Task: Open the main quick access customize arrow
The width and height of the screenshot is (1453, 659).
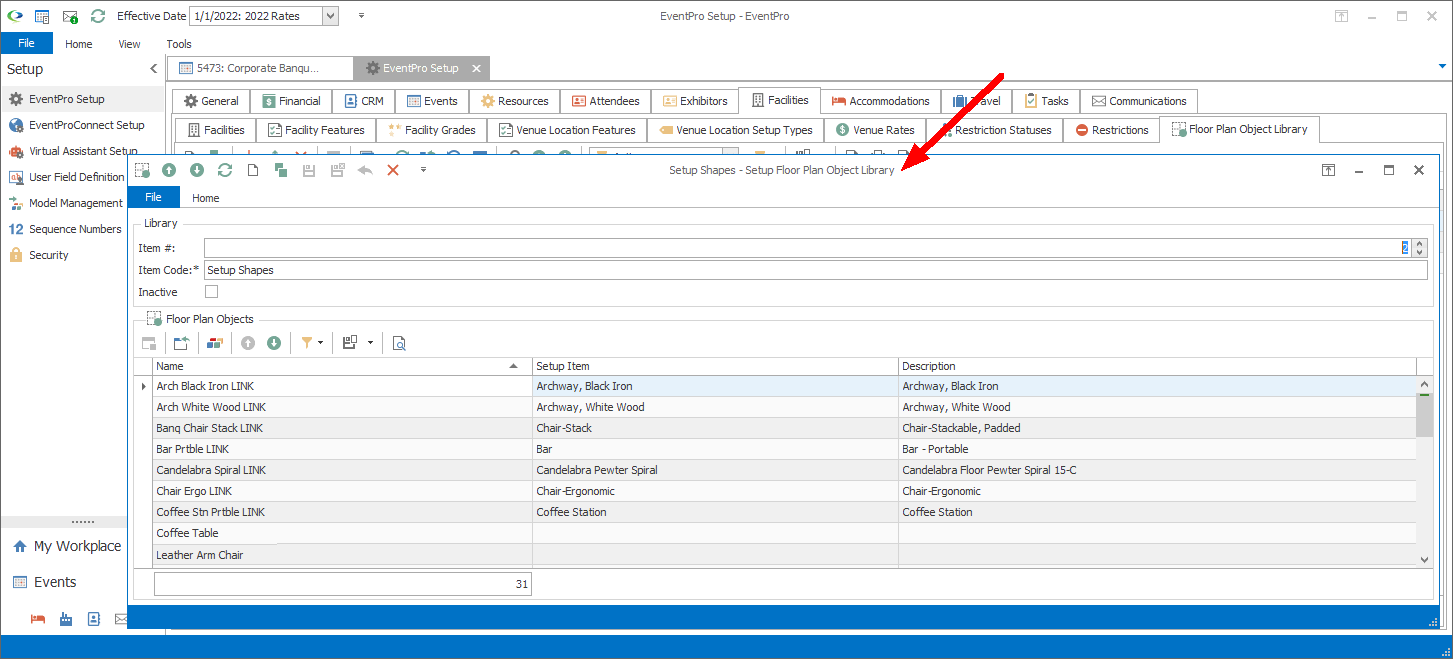Action: 361,16
